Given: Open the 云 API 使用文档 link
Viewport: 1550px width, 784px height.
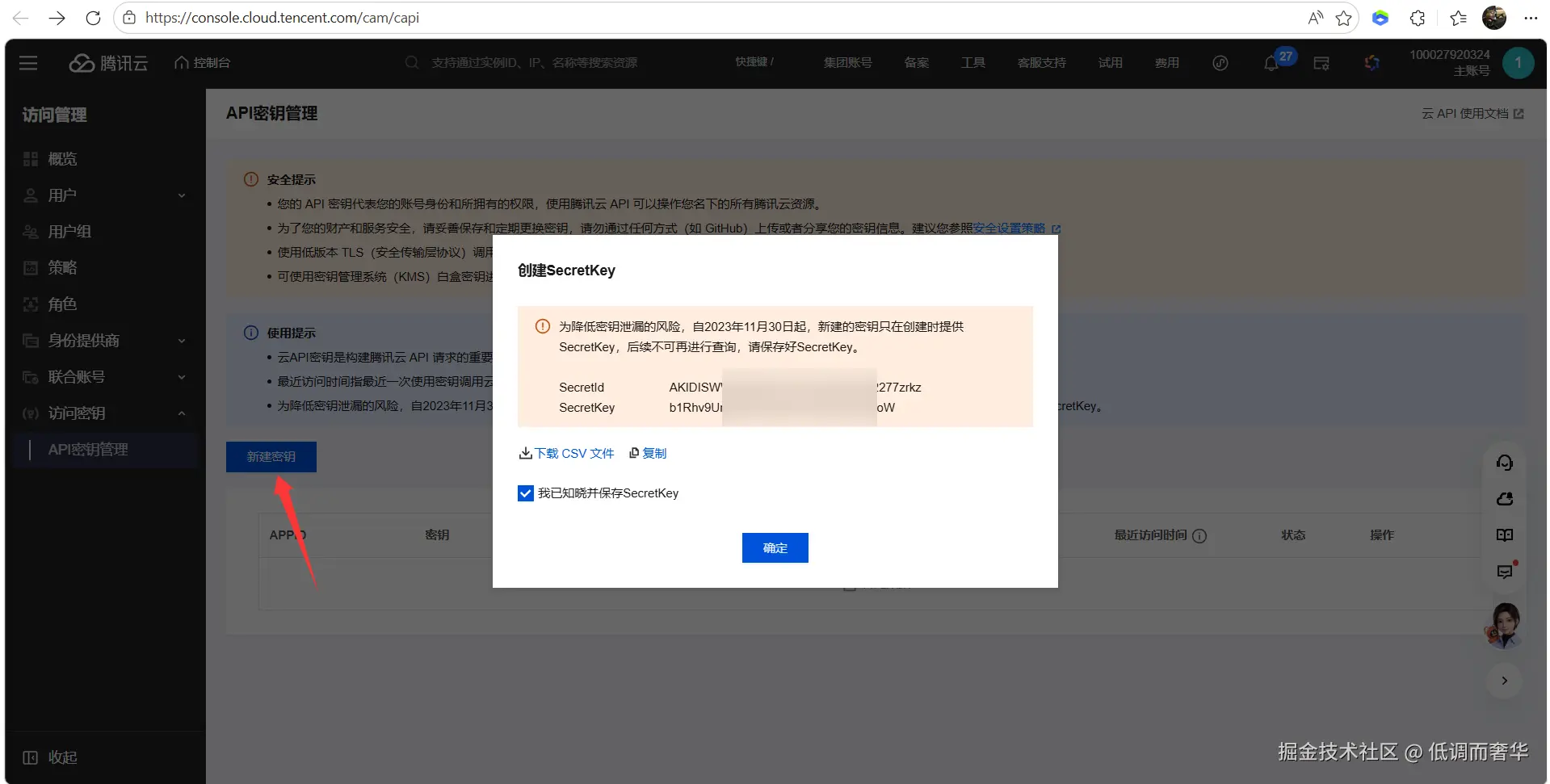Looking at the screenshot, I should pyautogui.click(x=1472, y=114).
